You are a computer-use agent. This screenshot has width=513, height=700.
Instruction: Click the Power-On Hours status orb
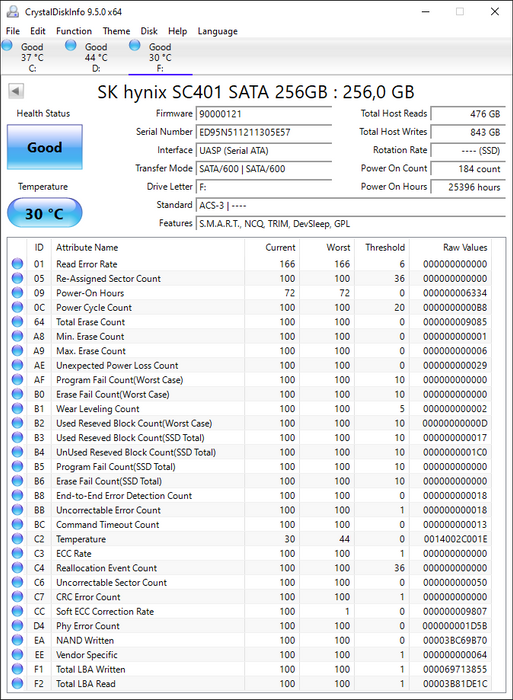pos(17,293)
